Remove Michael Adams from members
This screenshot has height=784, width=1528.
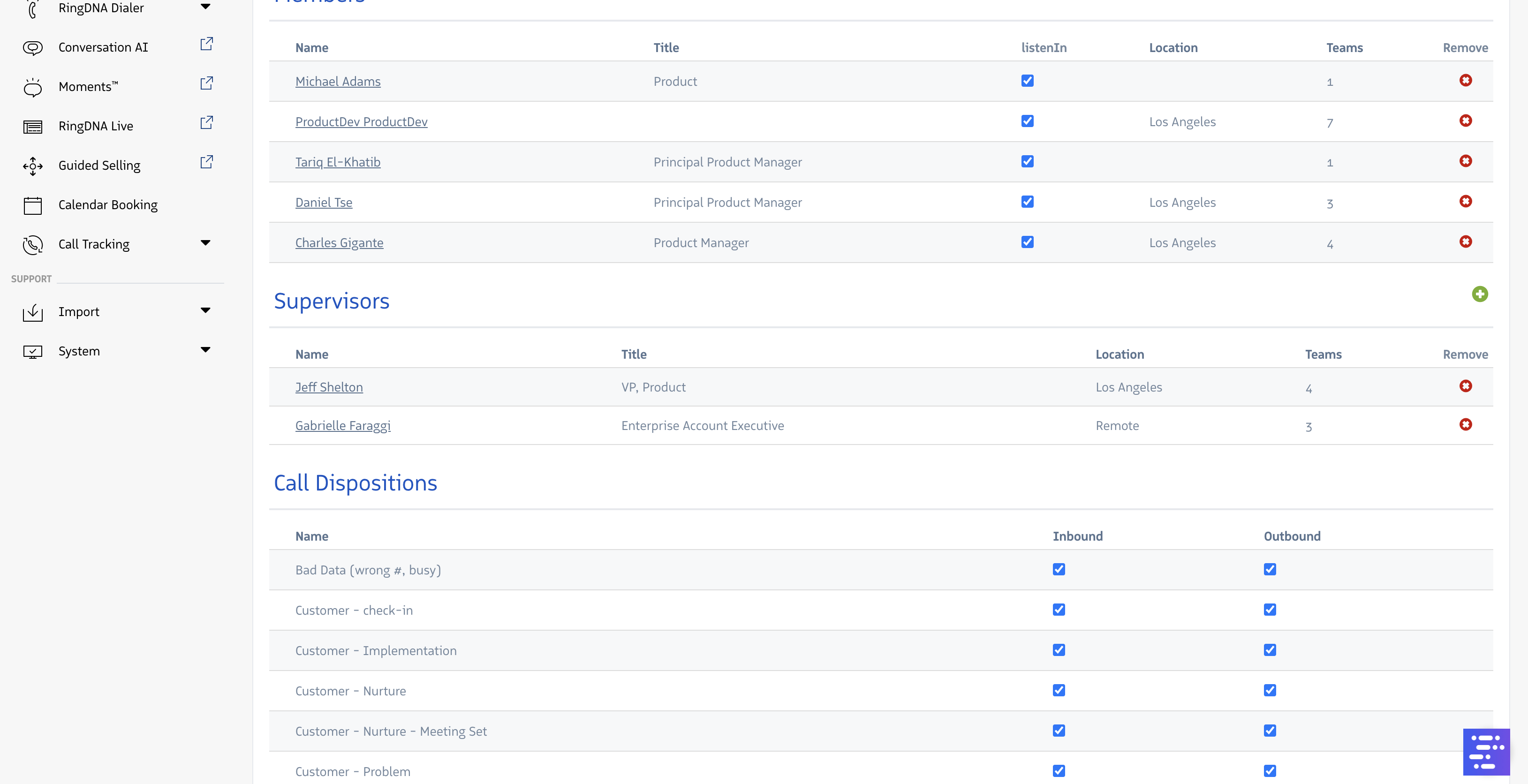coord(1465,81)
